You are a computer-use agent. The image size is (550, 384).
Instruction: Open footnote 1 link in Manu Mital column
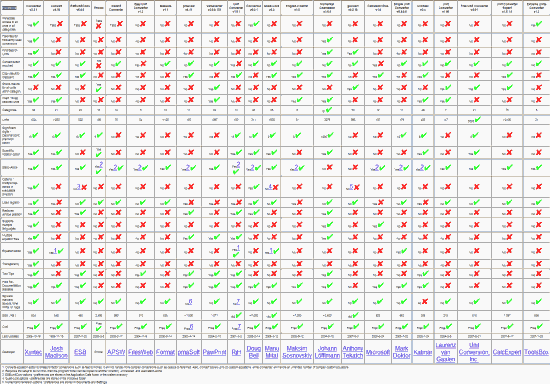point(271,250)
